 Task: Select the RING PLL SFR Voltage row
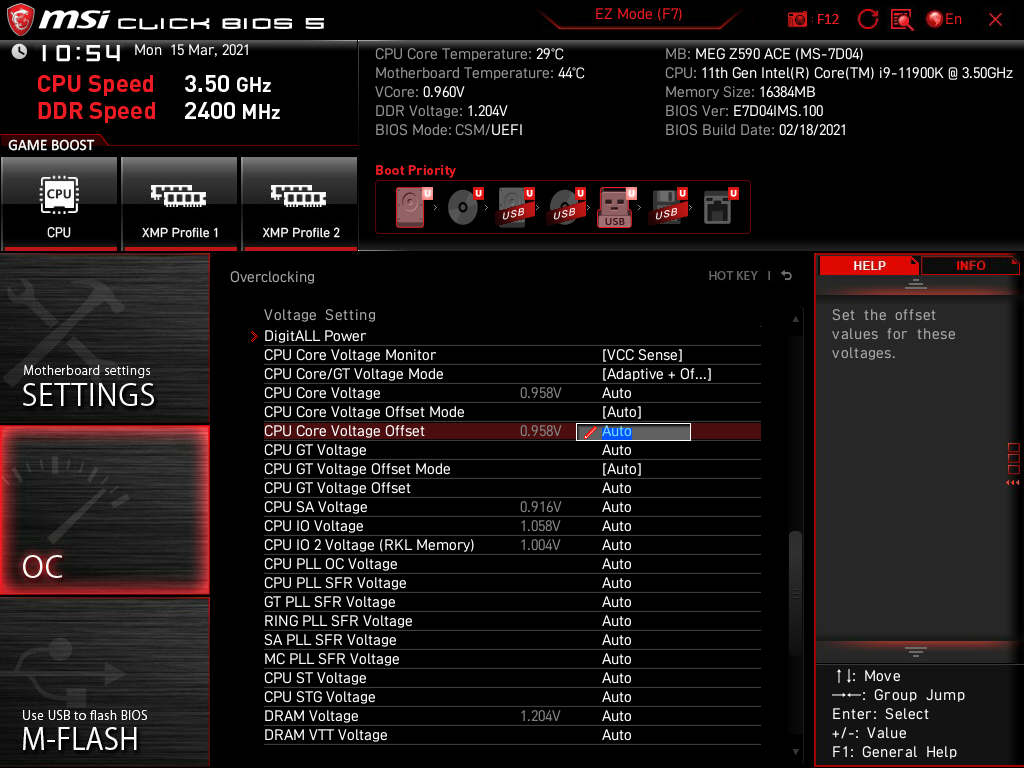512,620
